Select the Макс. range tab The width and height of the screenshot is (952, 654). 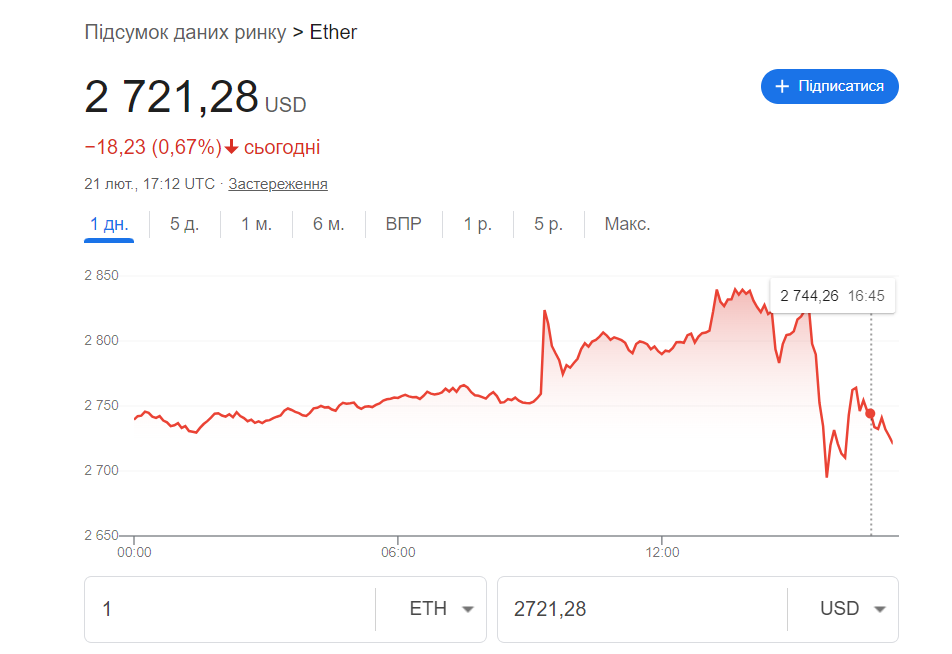pos(627,224)
